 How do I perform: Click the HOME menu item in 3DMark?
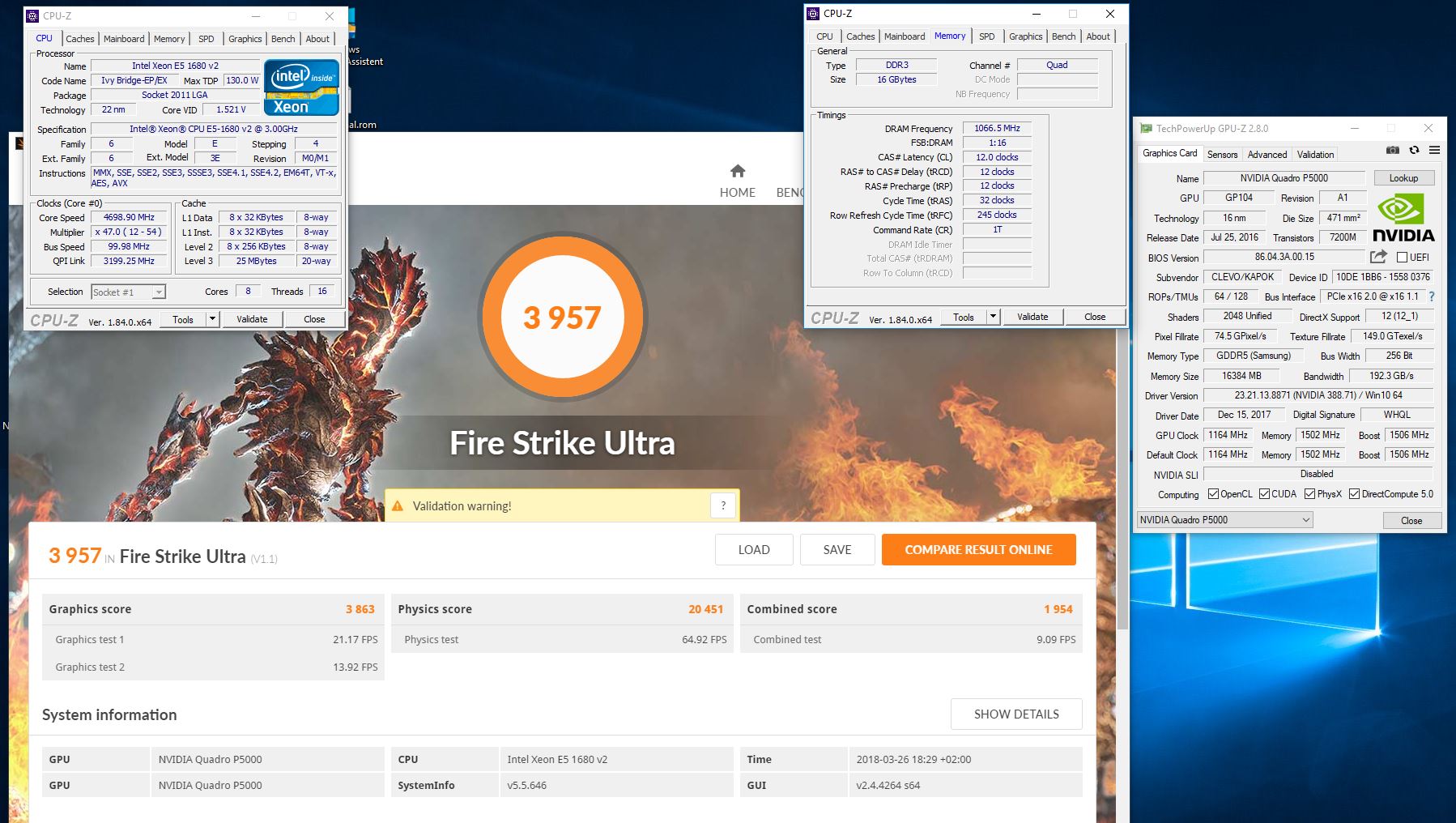coord(738,192)
